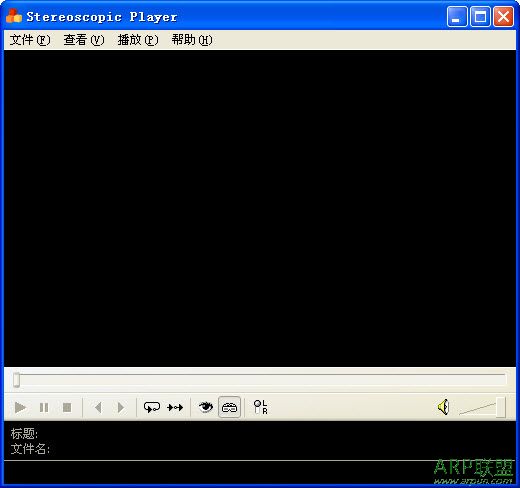Open the 查看(V) menu
This screenshot has height=488, width=520.
coord(84,40)
